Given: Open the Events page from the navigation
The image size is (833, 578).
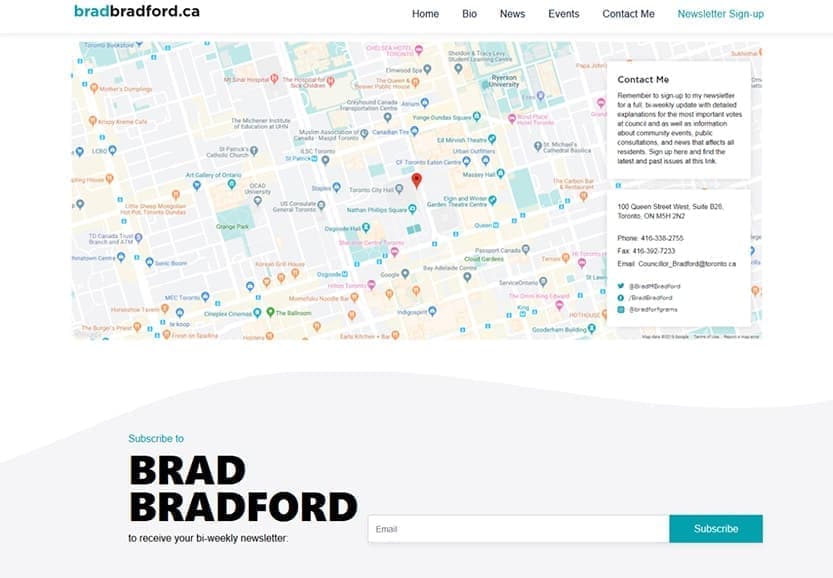Looking at the screenshot, I should tap(564, 14).
